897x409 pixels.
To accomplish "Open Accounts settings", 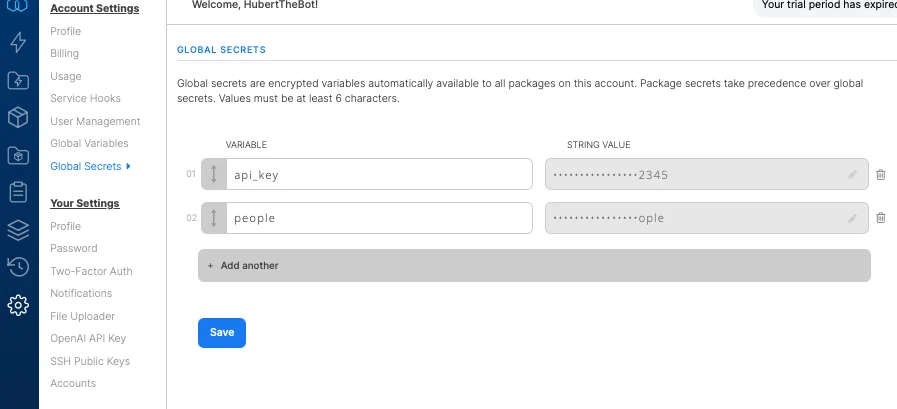I will 73,383.
